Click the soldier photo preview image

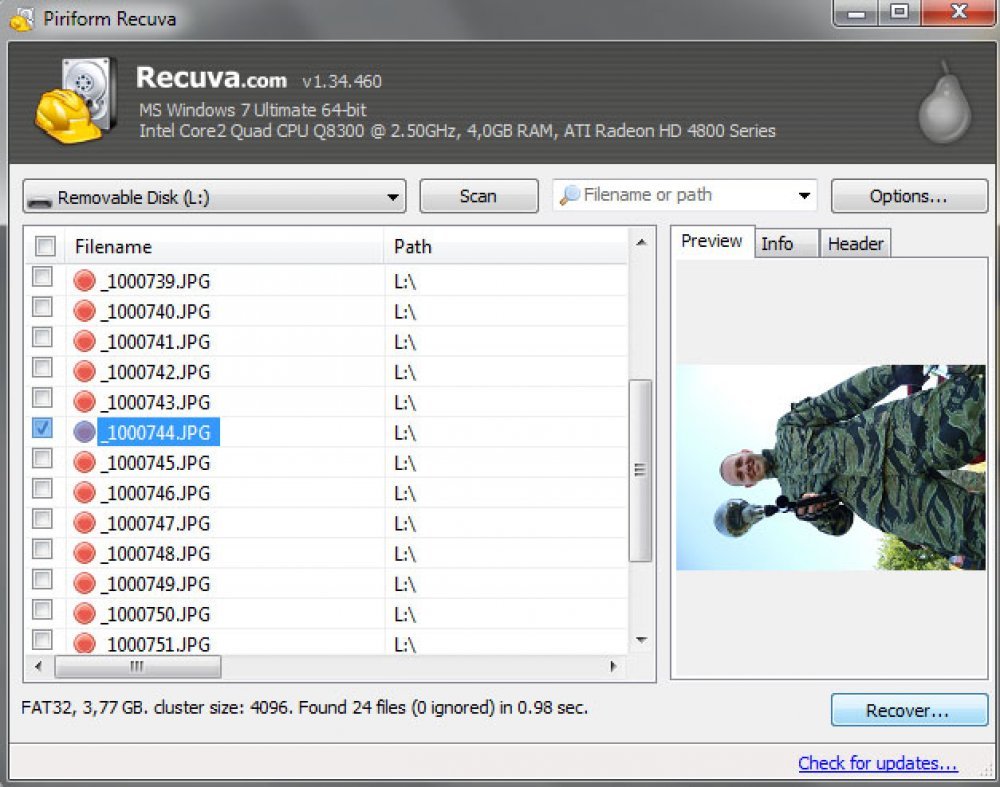coord(831,467)
